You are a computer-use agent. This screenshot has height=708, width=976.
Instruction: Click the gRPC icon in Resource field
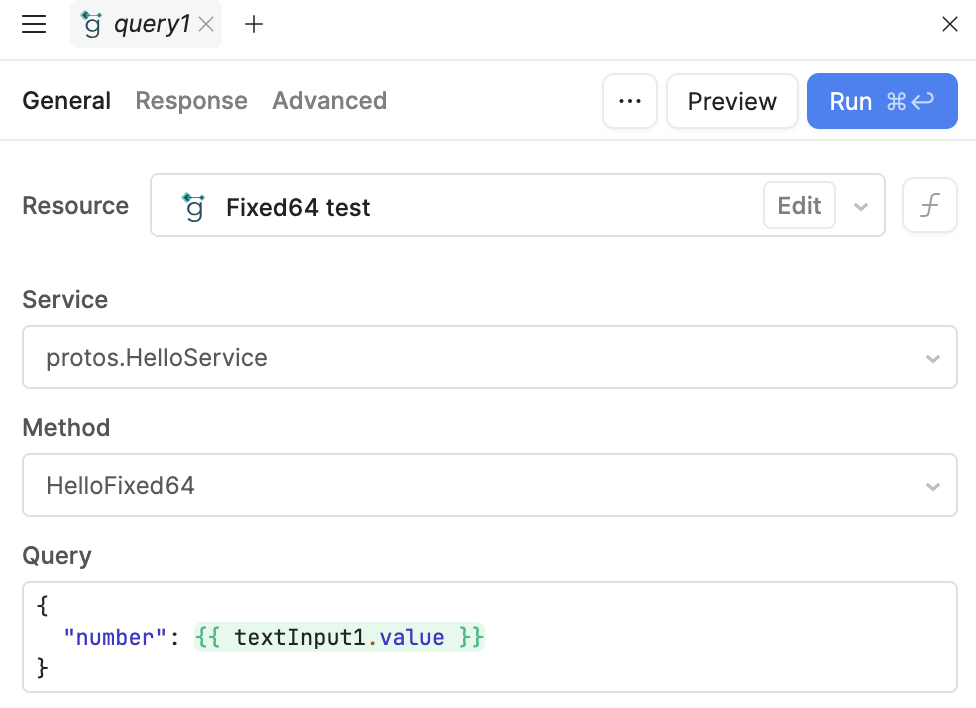coord(193,207)
